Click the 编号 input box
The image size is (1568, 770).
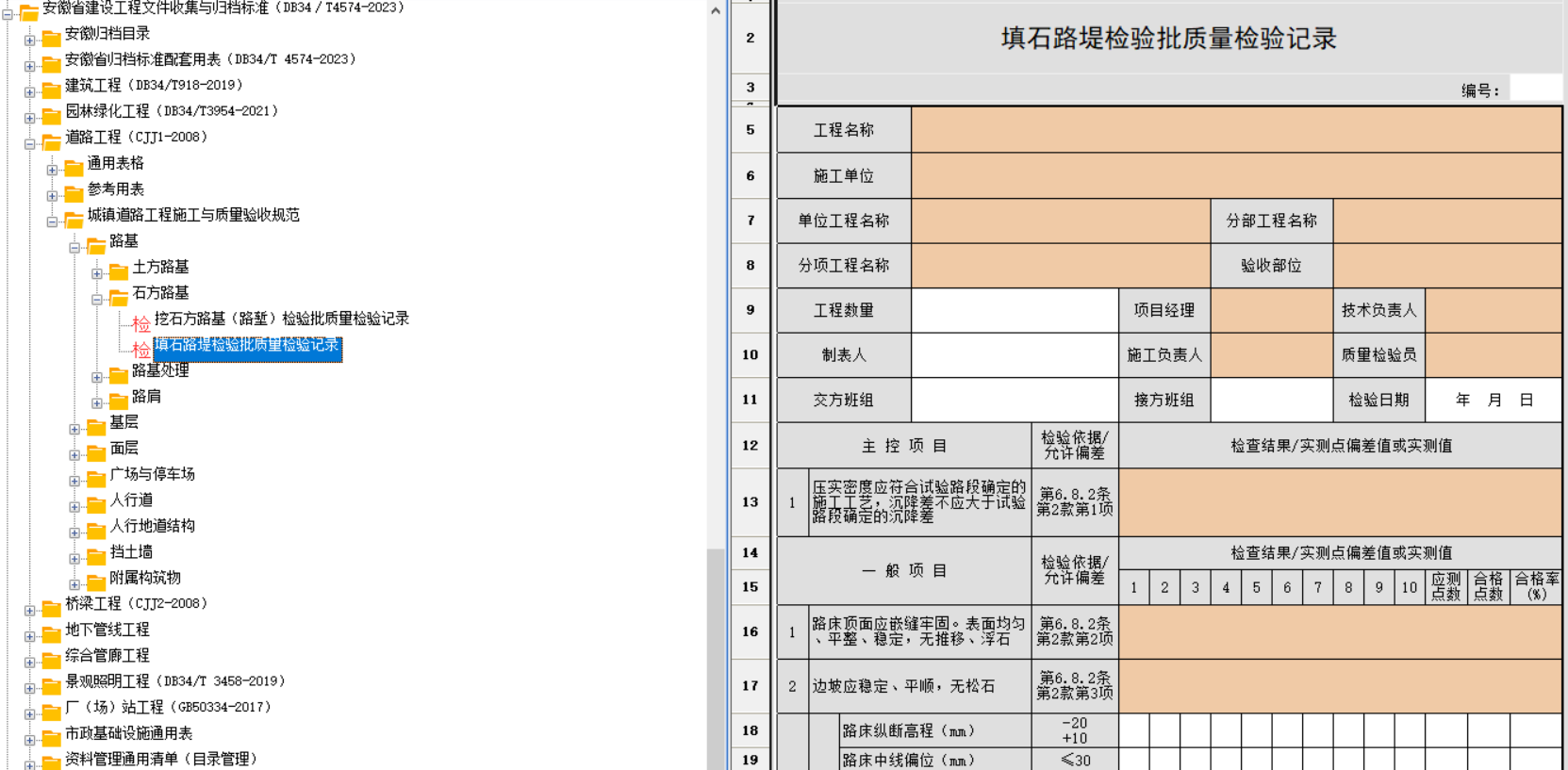[1535, 89]
